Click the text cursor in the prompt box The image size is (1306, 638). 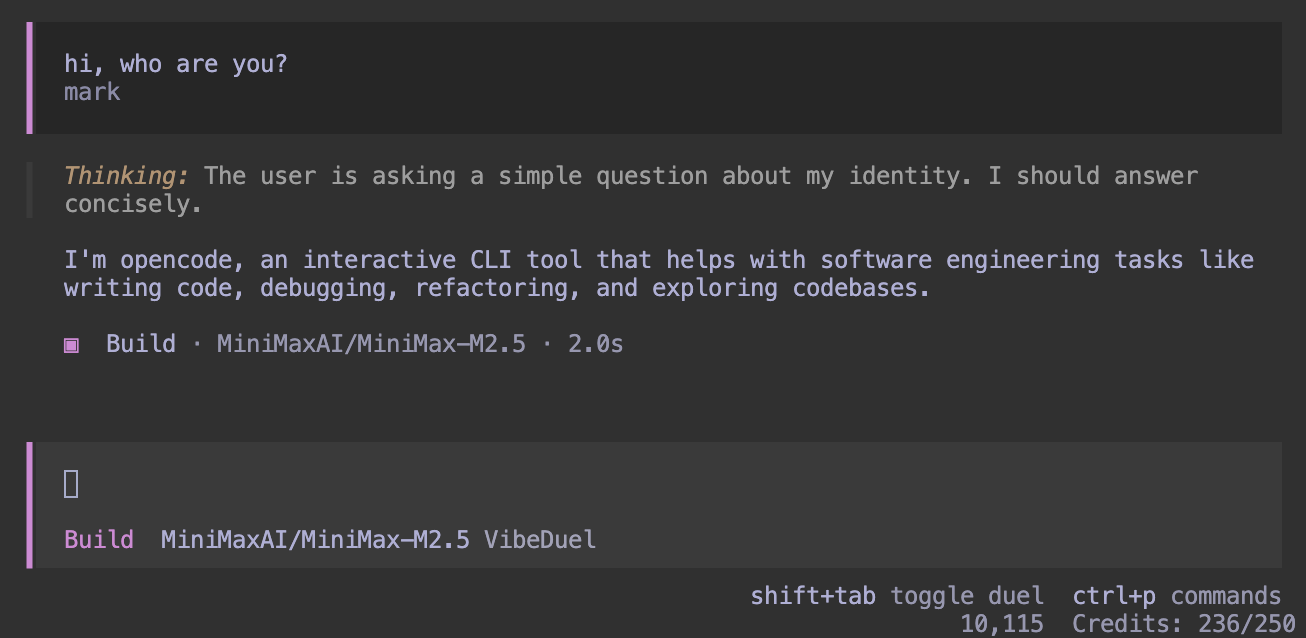(x=71, y=485)
